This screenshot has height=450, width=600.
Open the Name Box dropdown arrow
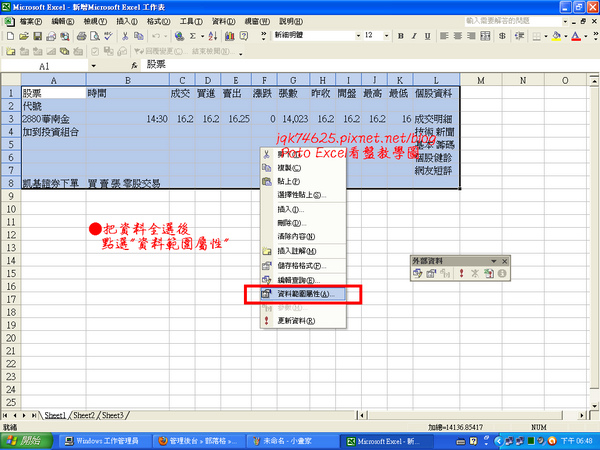click(x=93, y=66)
